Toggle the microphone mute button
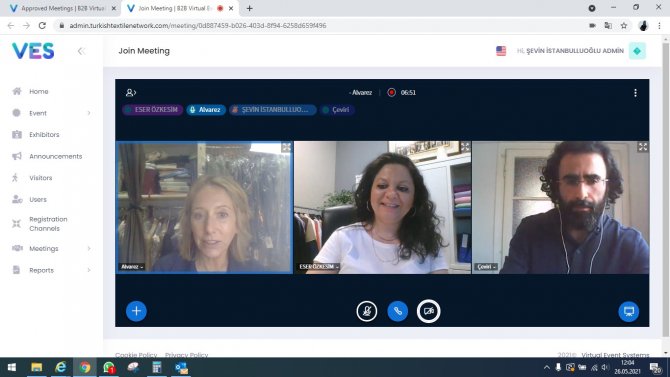The image size is (670, 377). 367,311
